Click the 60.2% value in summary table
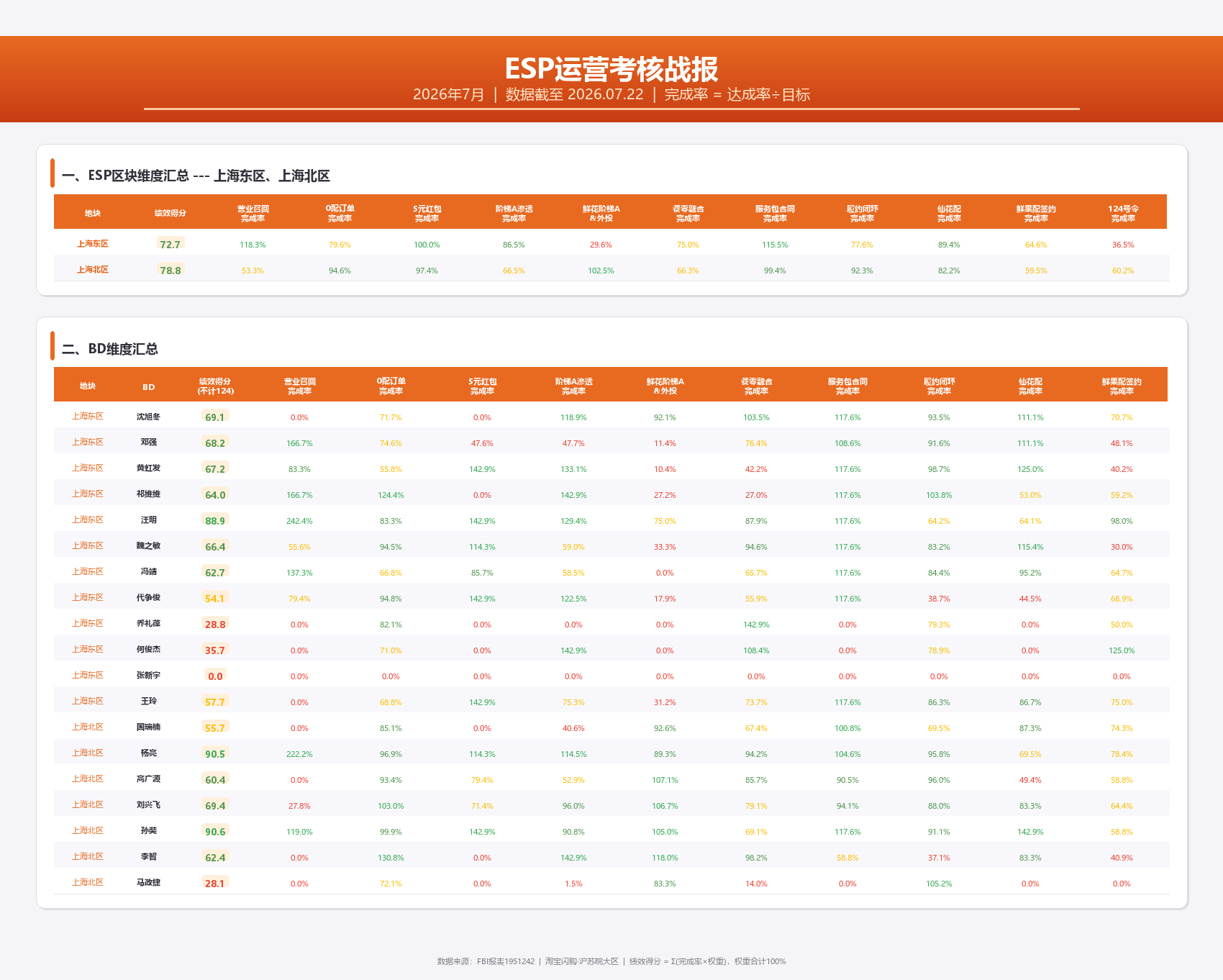Image resolution: width=1223 pixels, height=980 pixels. (1123, 271)
